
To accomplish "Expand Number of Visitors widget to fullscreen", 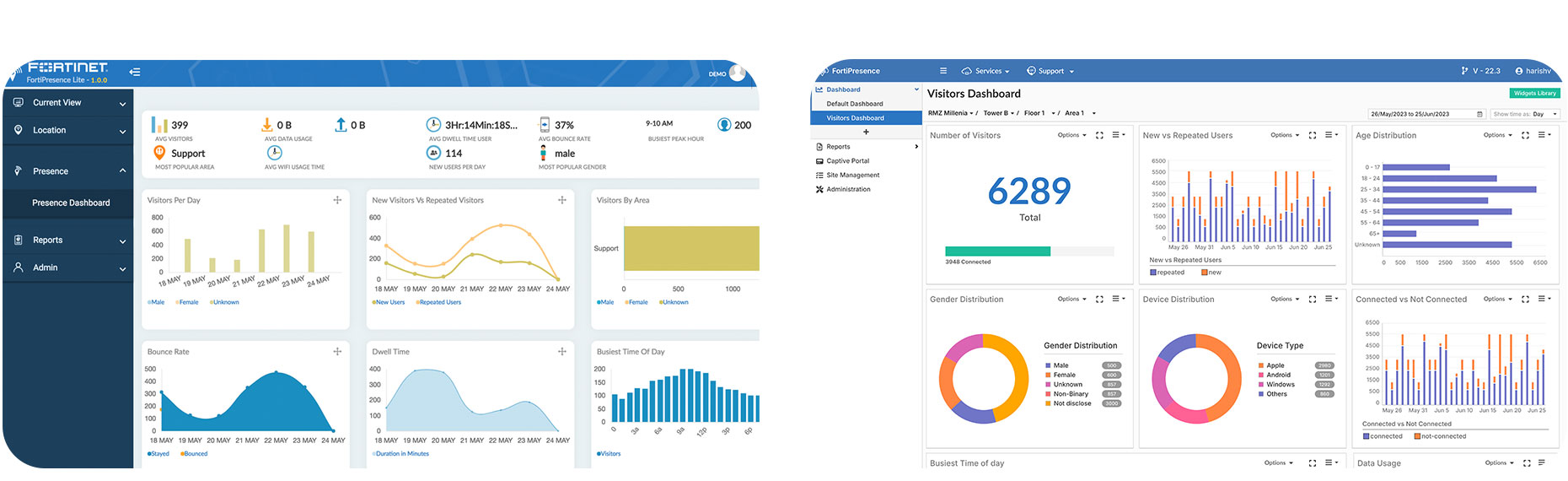I will [x=1099, y=135].
